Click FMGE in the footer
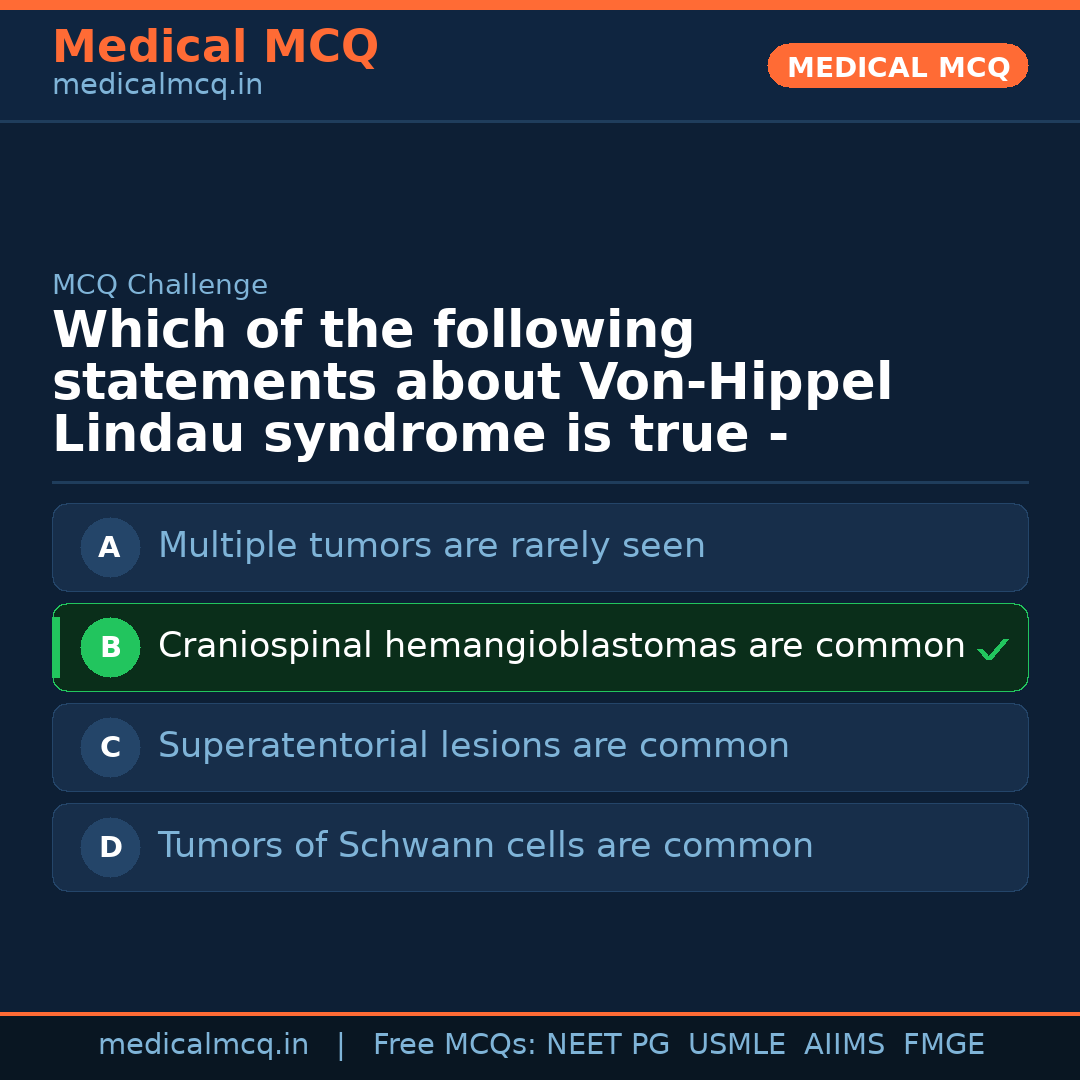 point(943,1045)
